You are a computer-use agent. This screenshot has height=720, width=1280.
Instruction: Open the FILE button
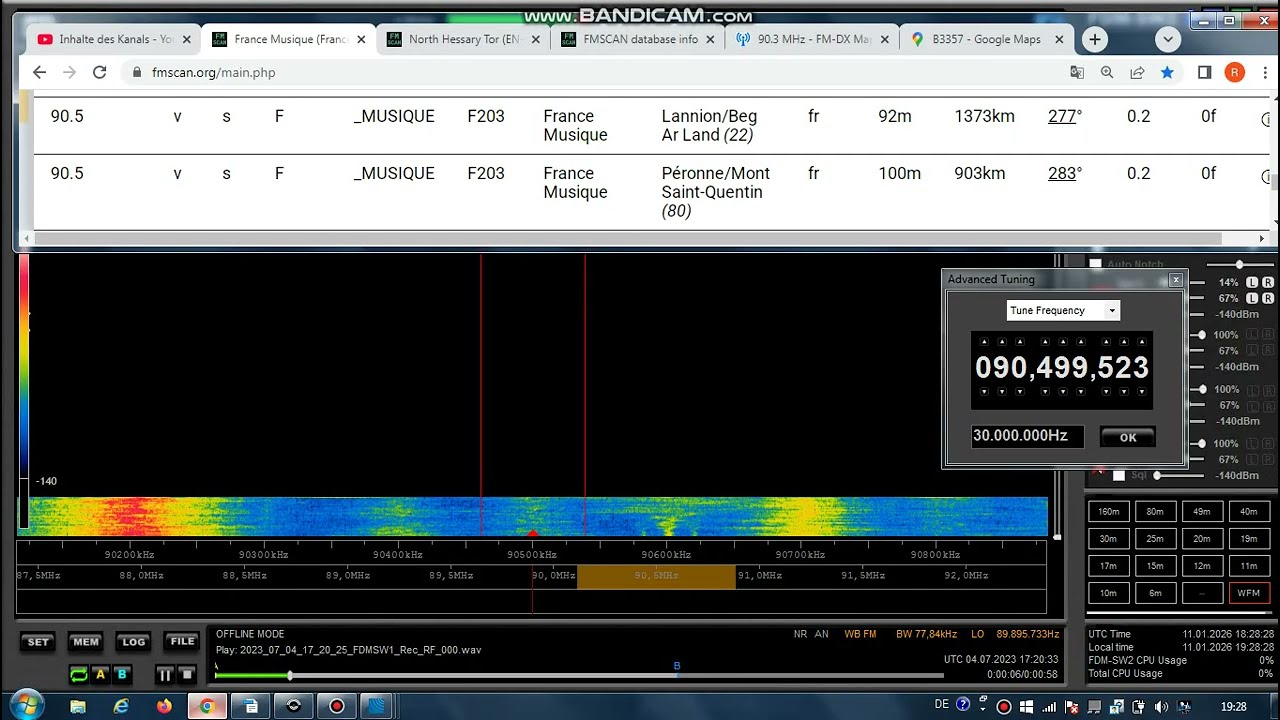(182, 642)
